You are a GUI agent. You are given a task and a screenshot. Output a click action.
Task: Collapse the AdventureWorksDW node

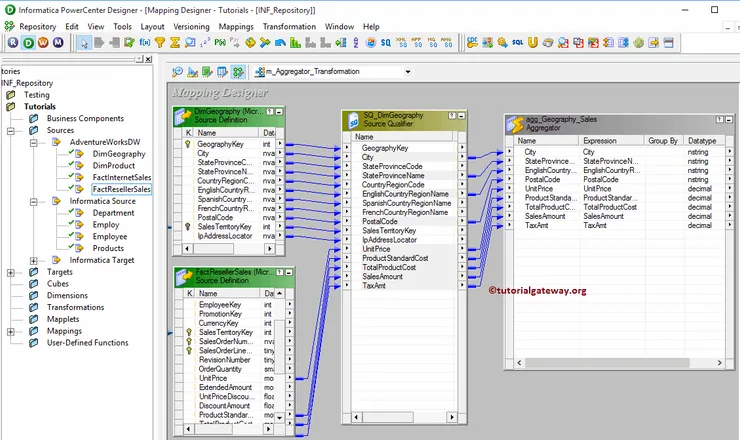(x=34, y=143)
